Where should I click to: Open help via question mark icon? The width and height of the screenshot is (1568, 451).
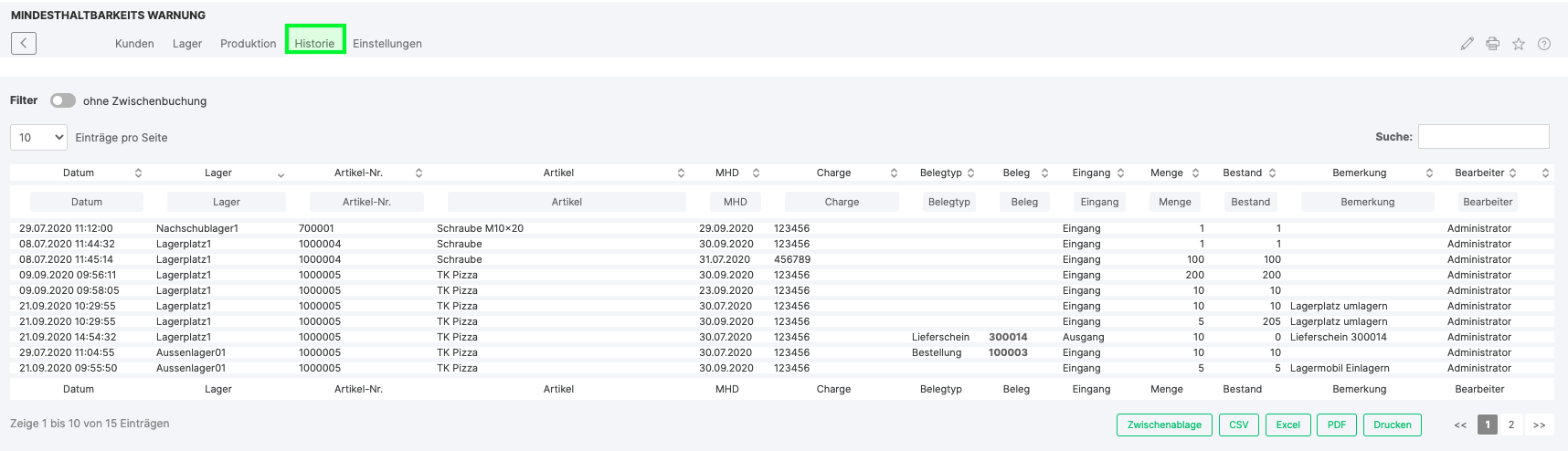[1543, 44]
